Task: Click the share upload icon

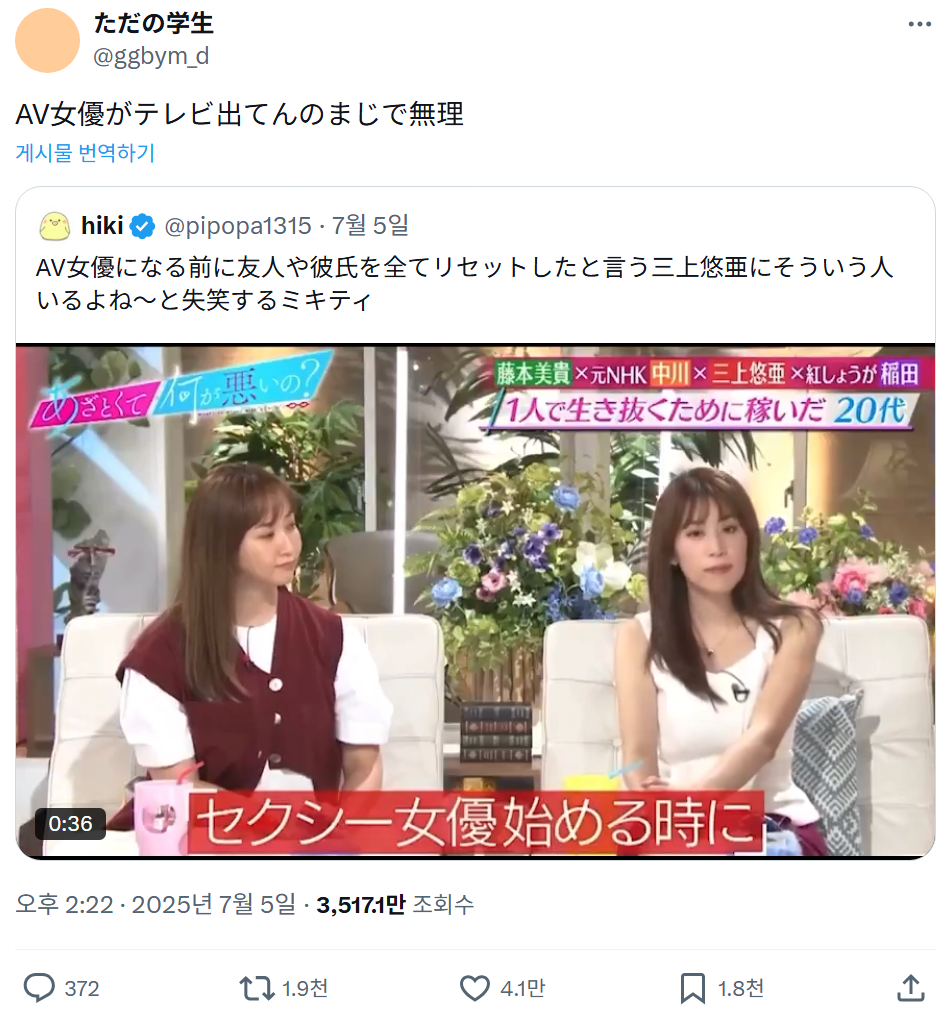Action: click(x=911, y=988)
